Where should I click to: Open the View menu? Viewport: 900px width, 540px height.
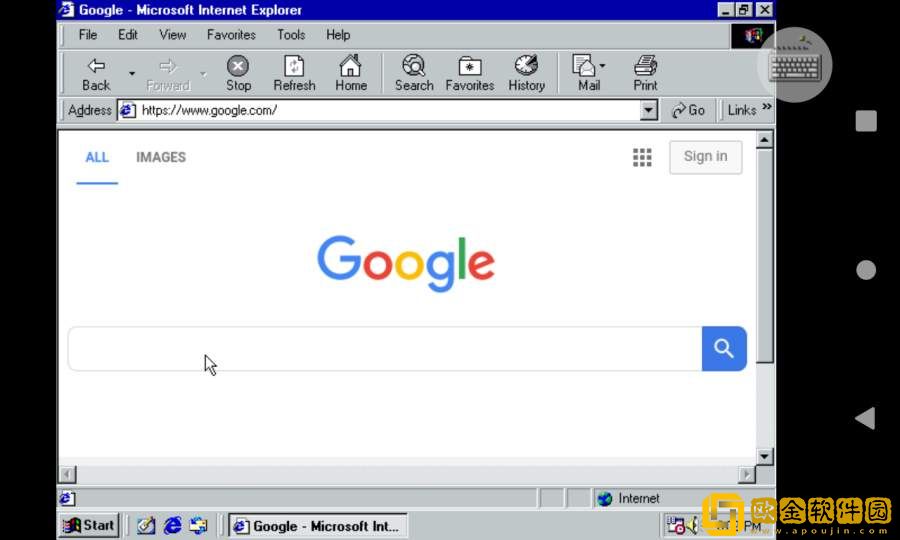click(172, 35)
